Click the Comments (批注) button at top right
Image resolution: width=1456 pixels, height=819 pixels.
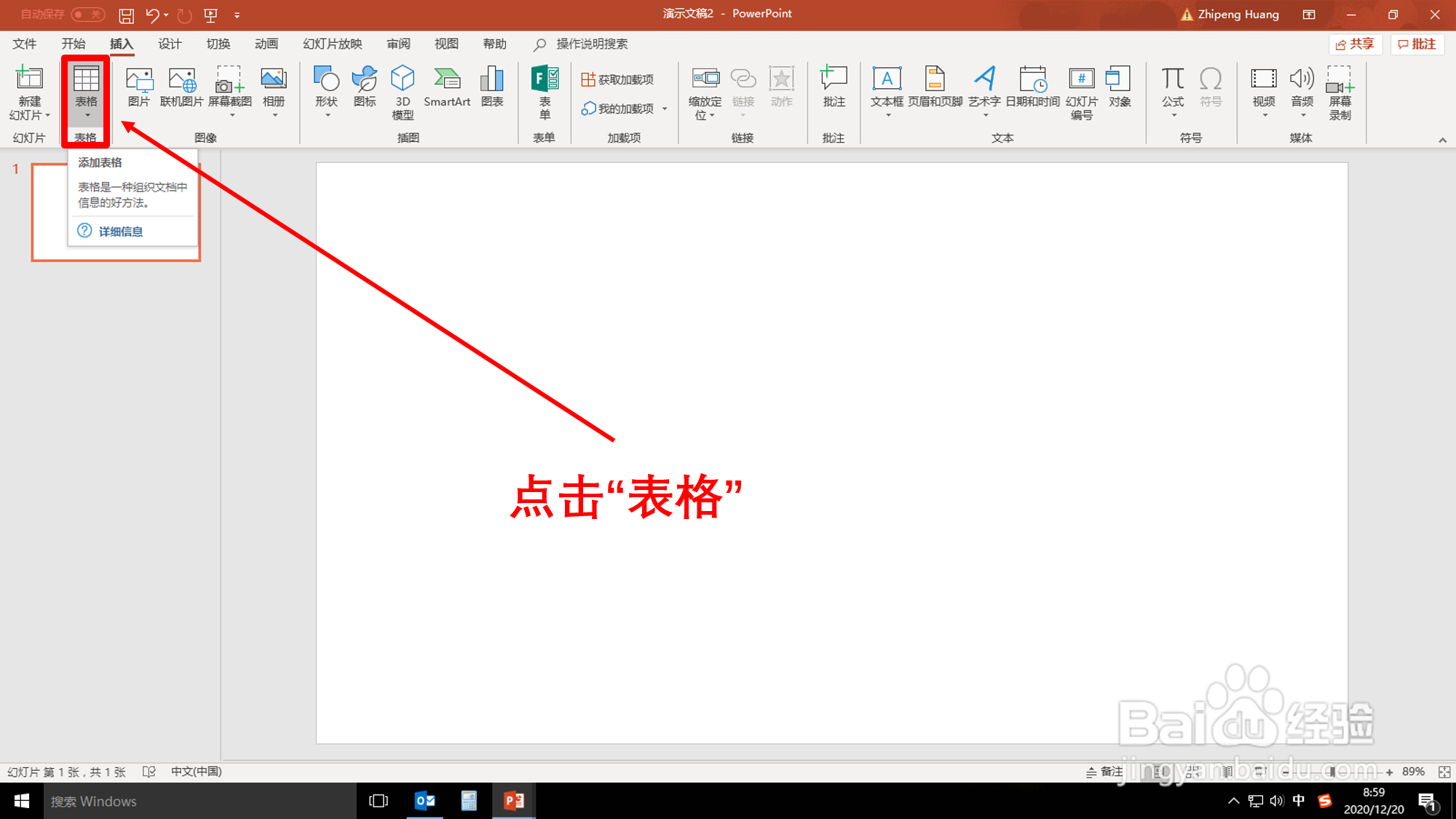[x=1417, y=44]
